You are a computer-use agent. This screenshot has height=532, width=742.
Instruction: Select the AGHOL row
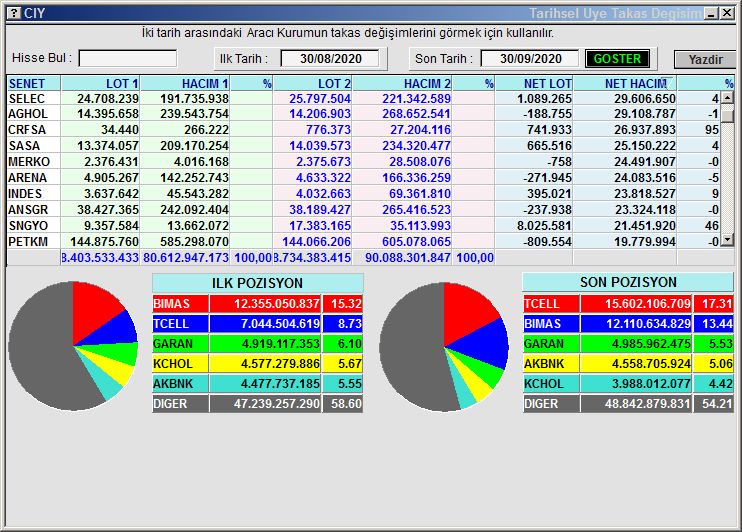point(363,114)
